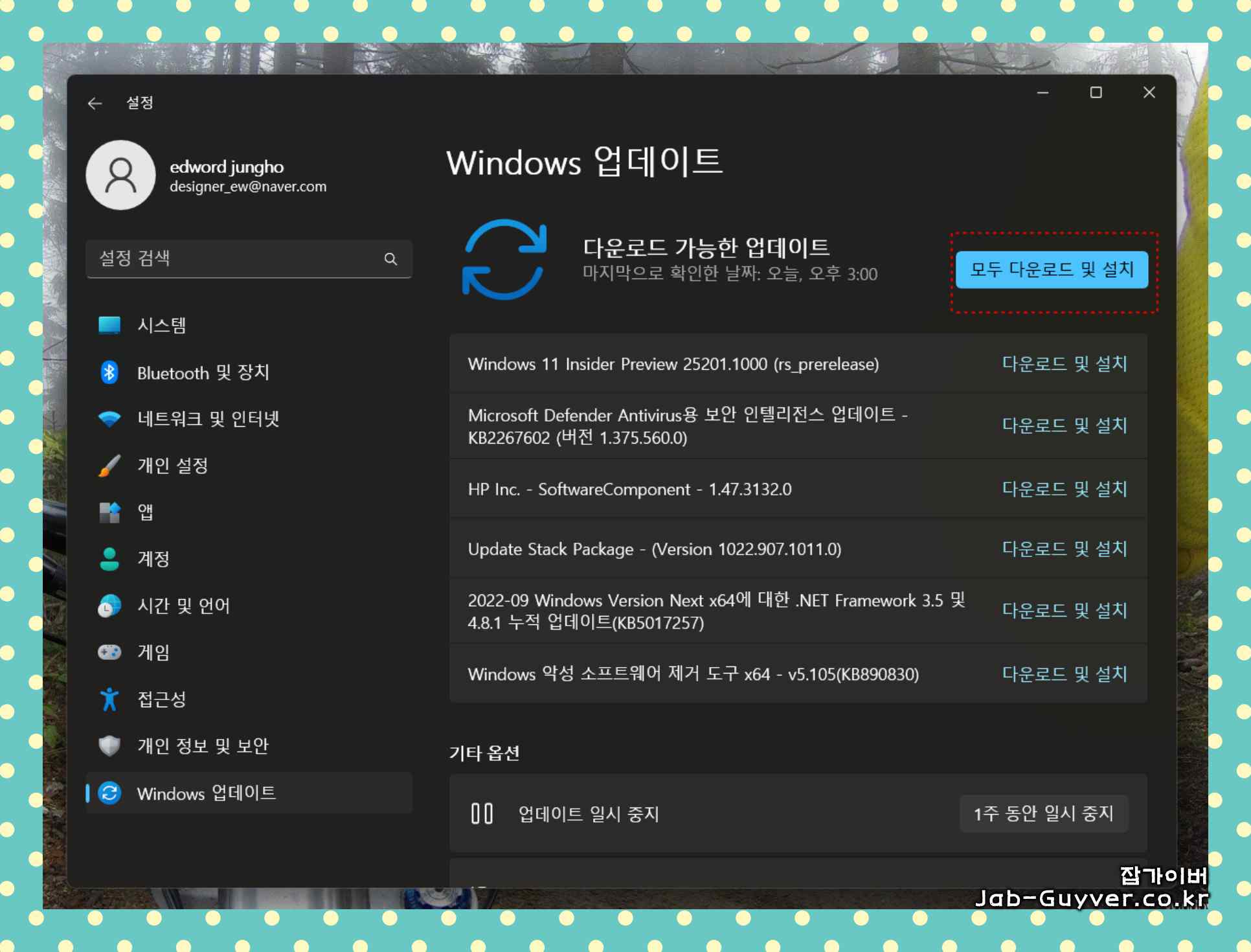The width and height of the screenshot is (1251, 952).
Task: Download HP Inc. SoftwareComponent update
Action: click(1064, 489)
